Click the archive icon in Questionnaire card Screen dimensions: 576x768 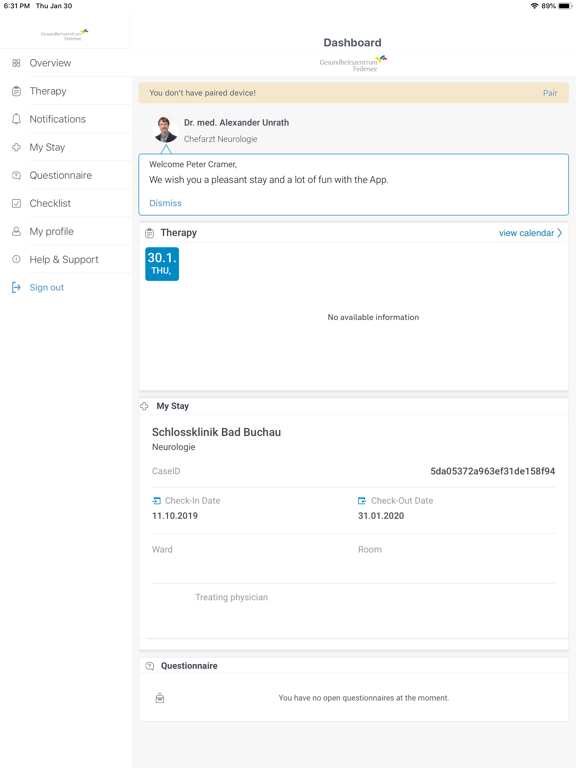pos(160,698)
